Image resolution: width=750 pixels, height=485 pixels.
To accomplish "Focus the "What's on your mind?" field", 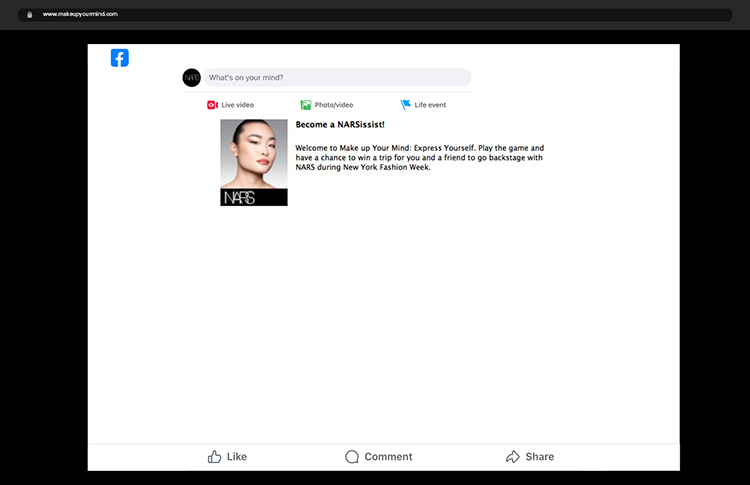I will [338, 78].
